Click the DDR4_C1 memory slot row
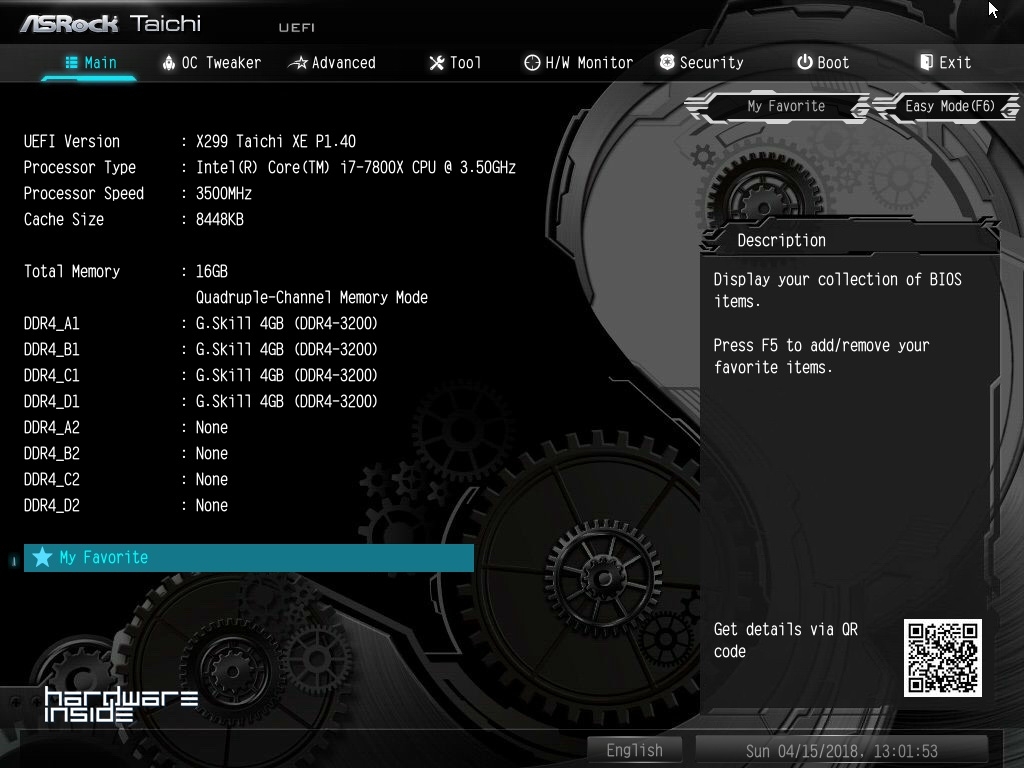1024x768 pixels. [x=200, y=376]
